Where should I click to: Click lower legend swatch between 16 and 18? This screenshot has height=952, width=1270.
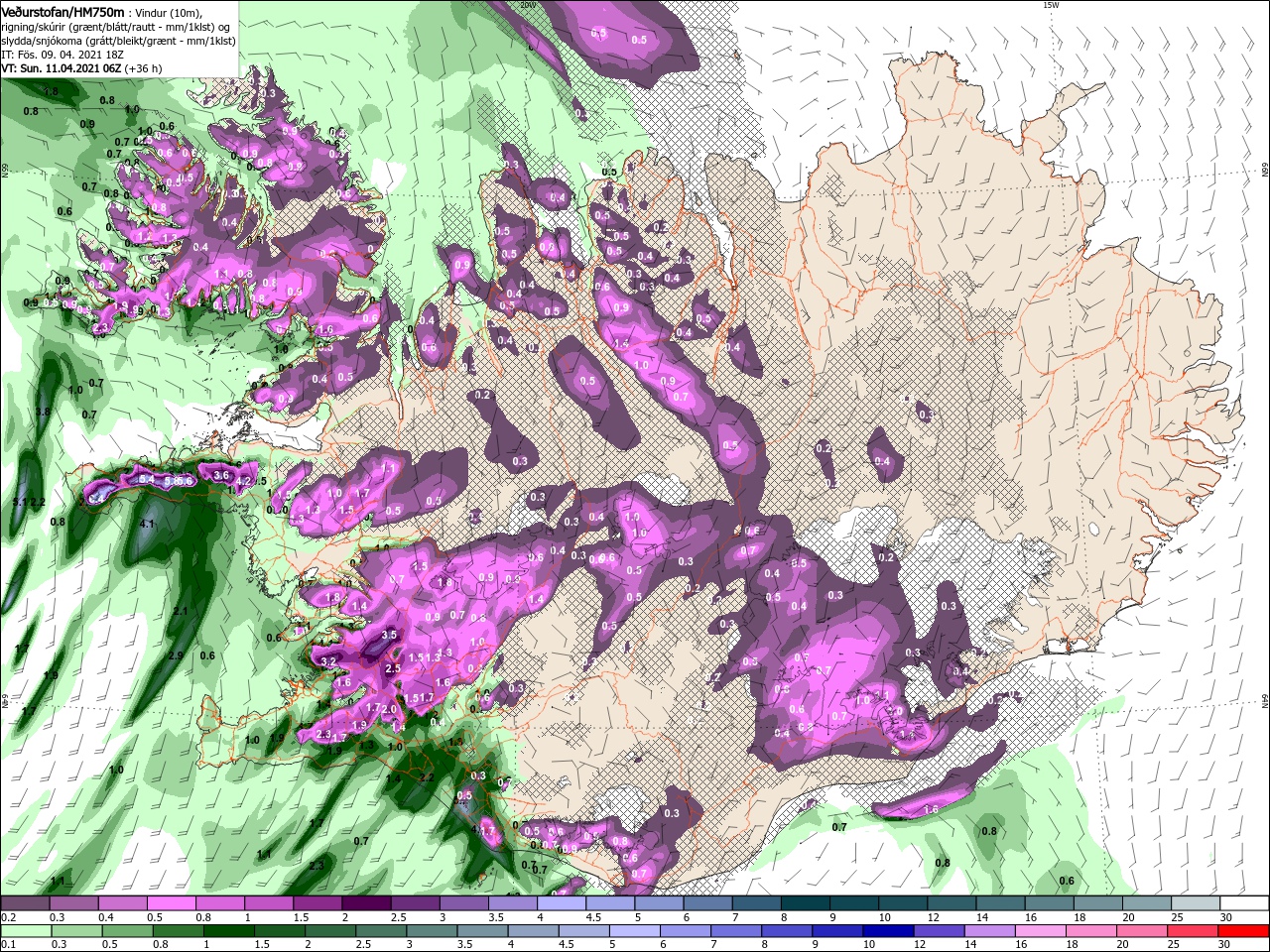click(x=1042, y=931)
